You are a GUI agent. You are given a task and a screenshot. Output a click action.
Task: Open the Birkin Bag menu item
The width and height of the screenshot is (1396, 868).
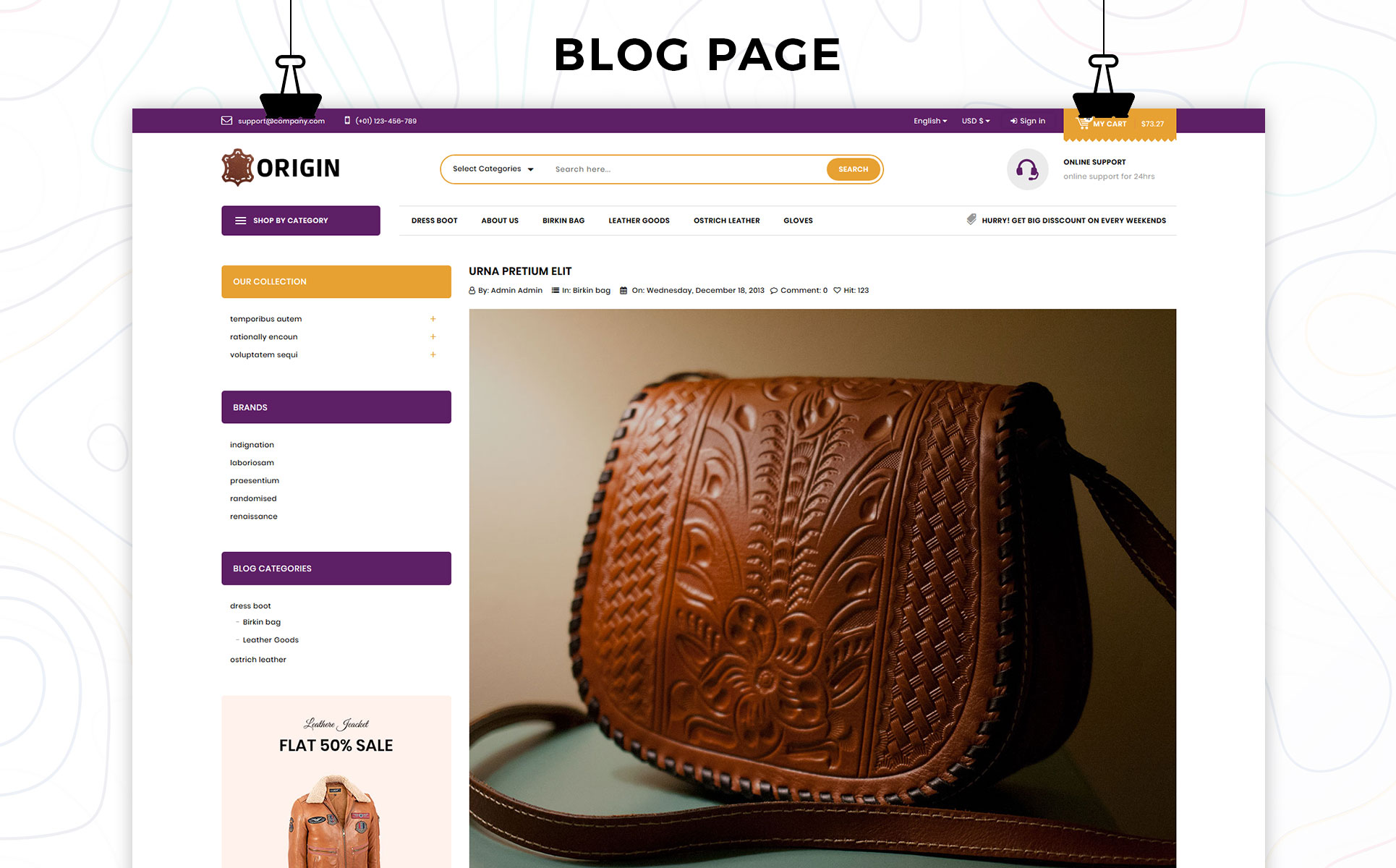[563, 221]
